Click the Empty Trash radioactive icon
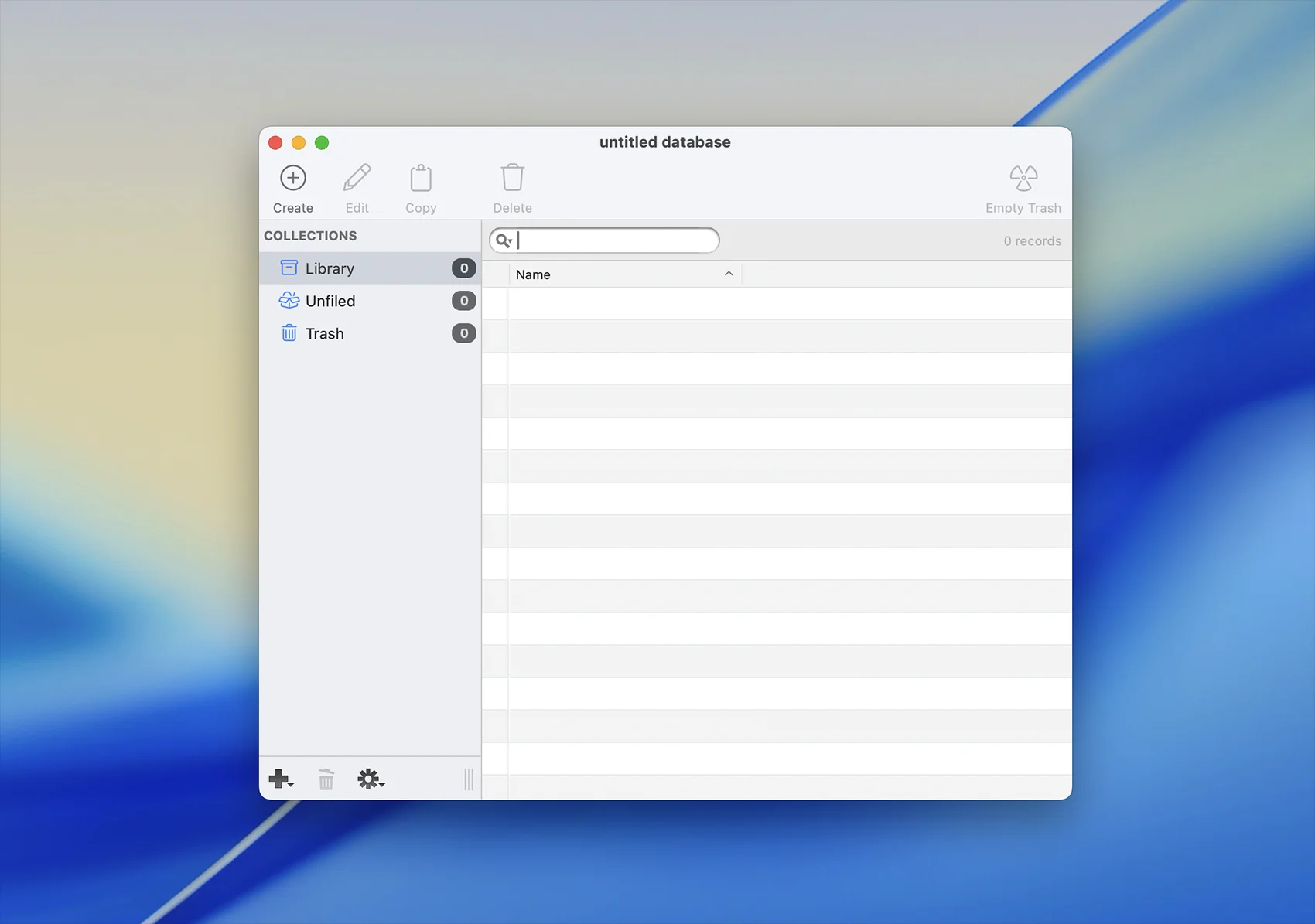The image size is (1315, 924). click(x=1023, y=179)
